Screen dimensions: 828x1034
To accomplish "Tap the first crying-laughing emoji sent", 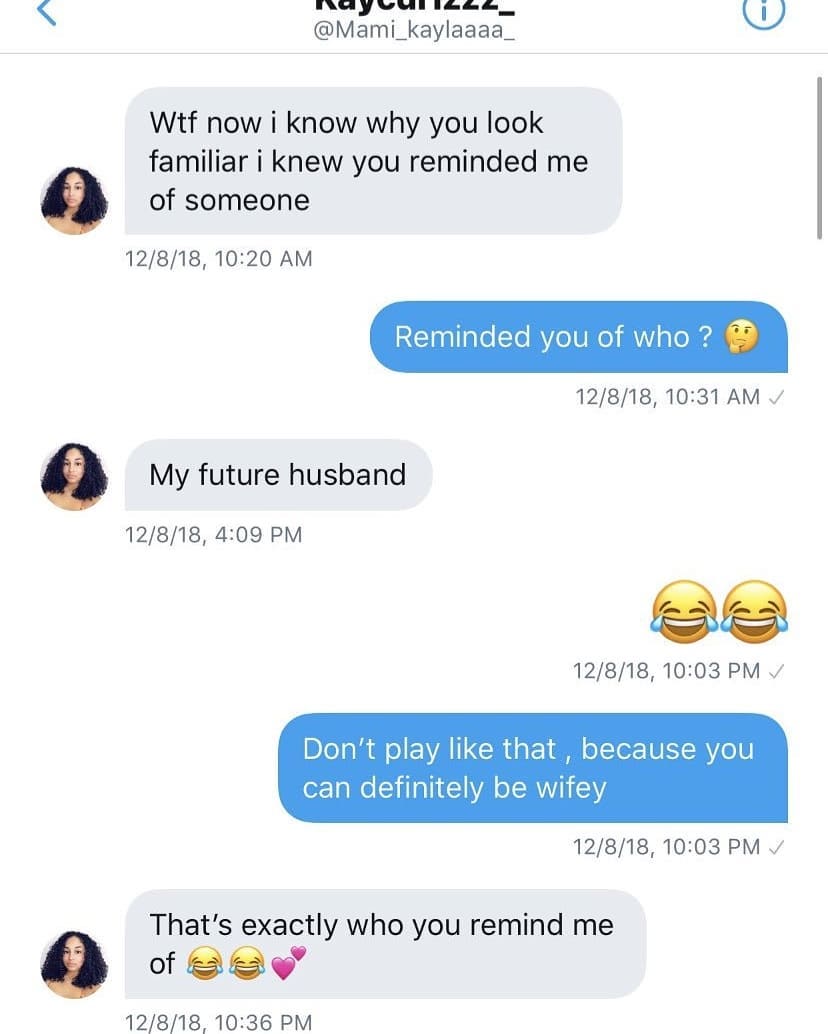I will point(684,612).
